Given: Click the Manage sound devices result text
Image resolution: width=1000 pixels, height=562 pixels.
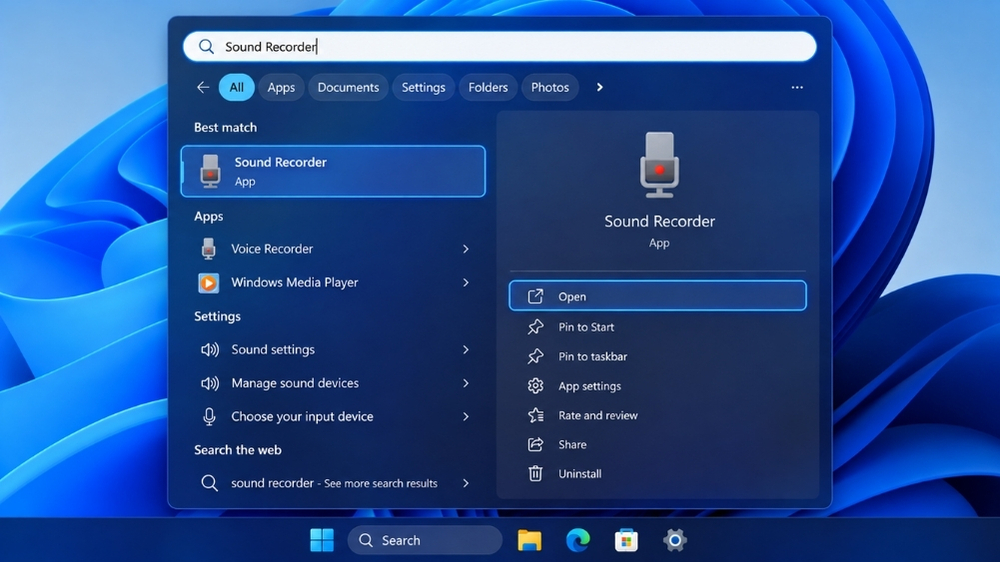Looking at the screenshot, I should click(295, 383).
